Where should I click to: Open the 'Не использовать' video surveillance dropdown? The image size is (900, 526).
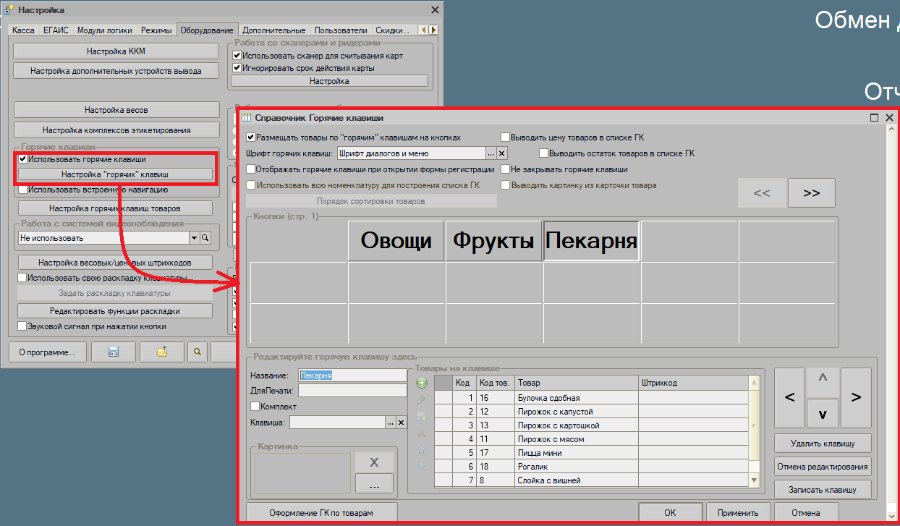click(194, 238)
